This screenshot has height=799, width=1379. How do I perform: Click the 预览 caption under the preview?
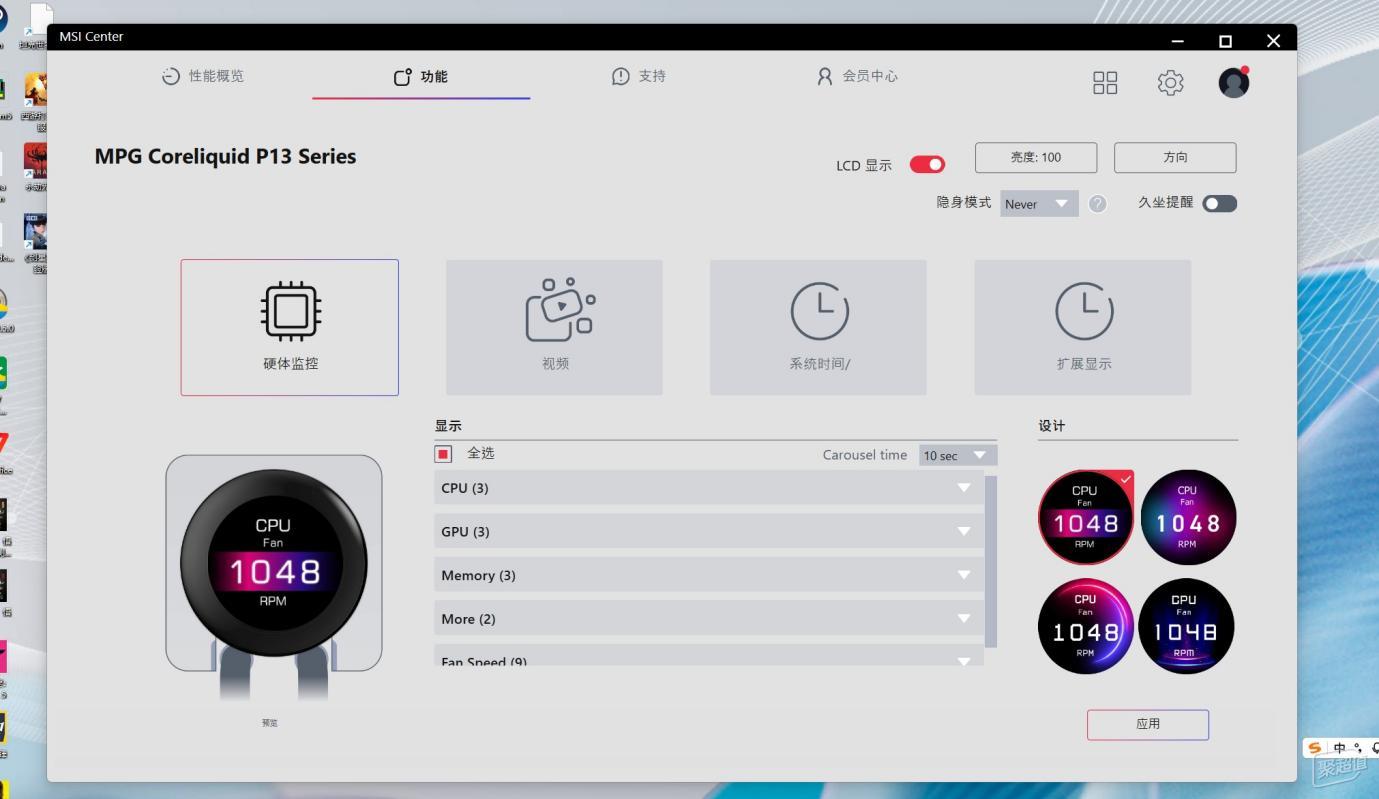pos(270,723)
